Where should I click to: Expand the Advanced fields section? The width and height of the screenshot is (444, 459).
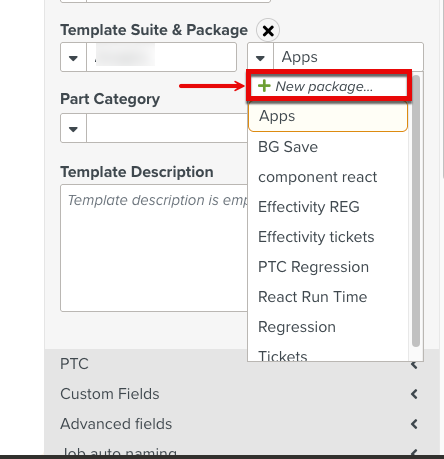point(242,424)
